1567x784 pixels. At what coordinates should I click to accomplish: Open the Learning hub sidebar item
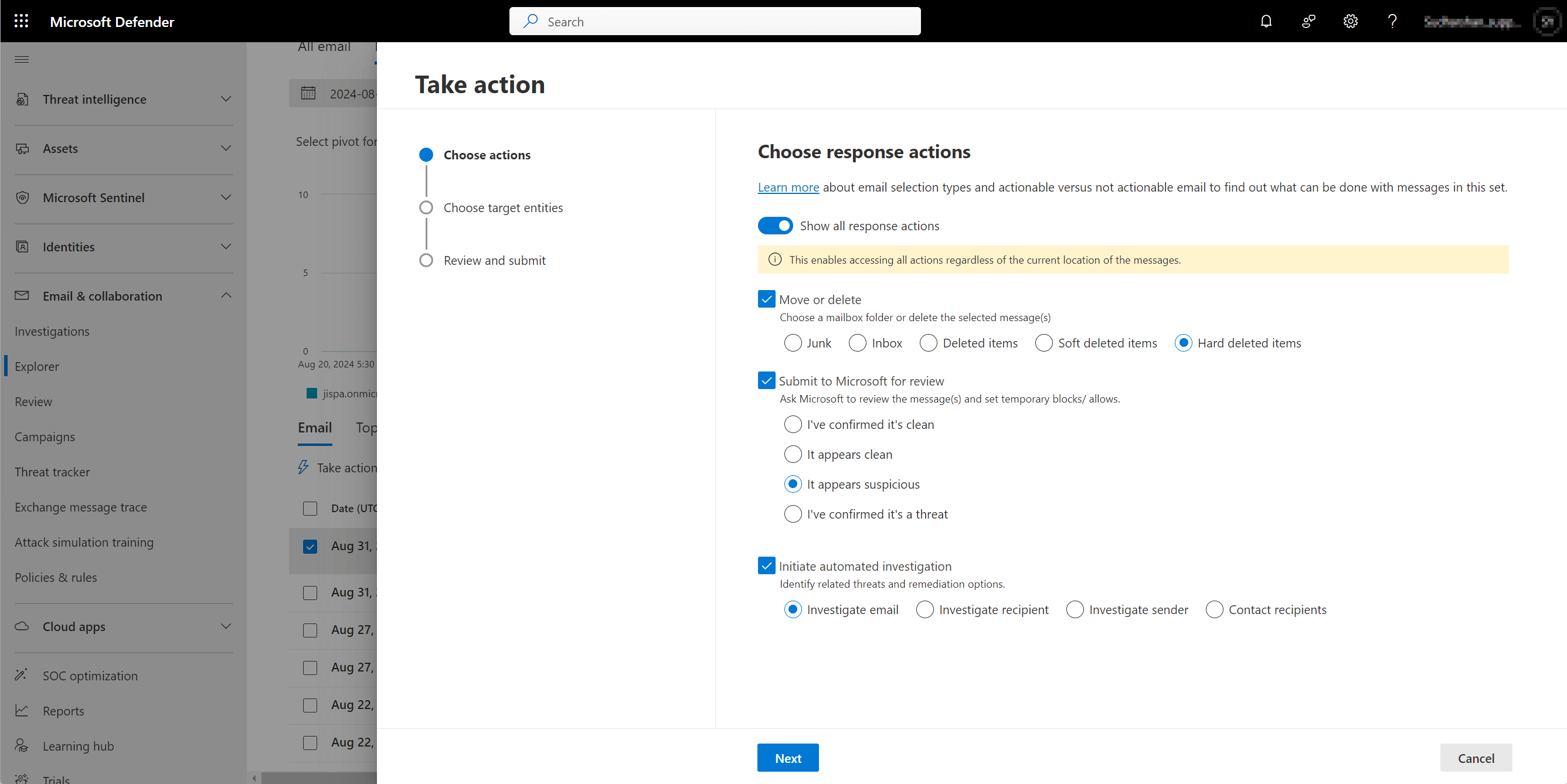77,746
